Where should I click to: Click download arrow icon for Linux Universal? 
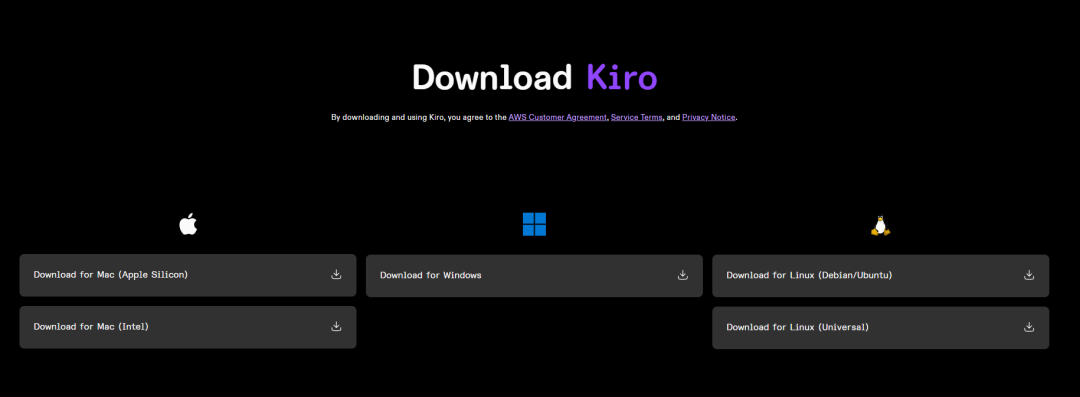pos(1029,327)
